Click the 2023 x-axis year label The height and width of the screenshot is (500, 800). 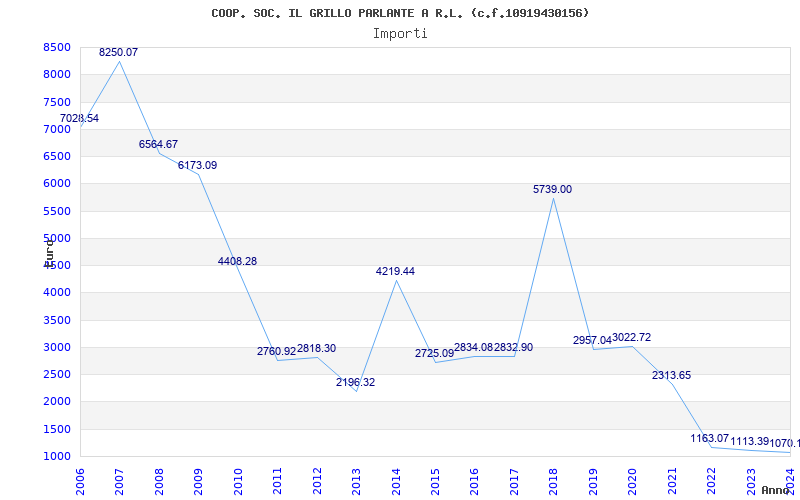pyautogui.click(x=751, y=482)
